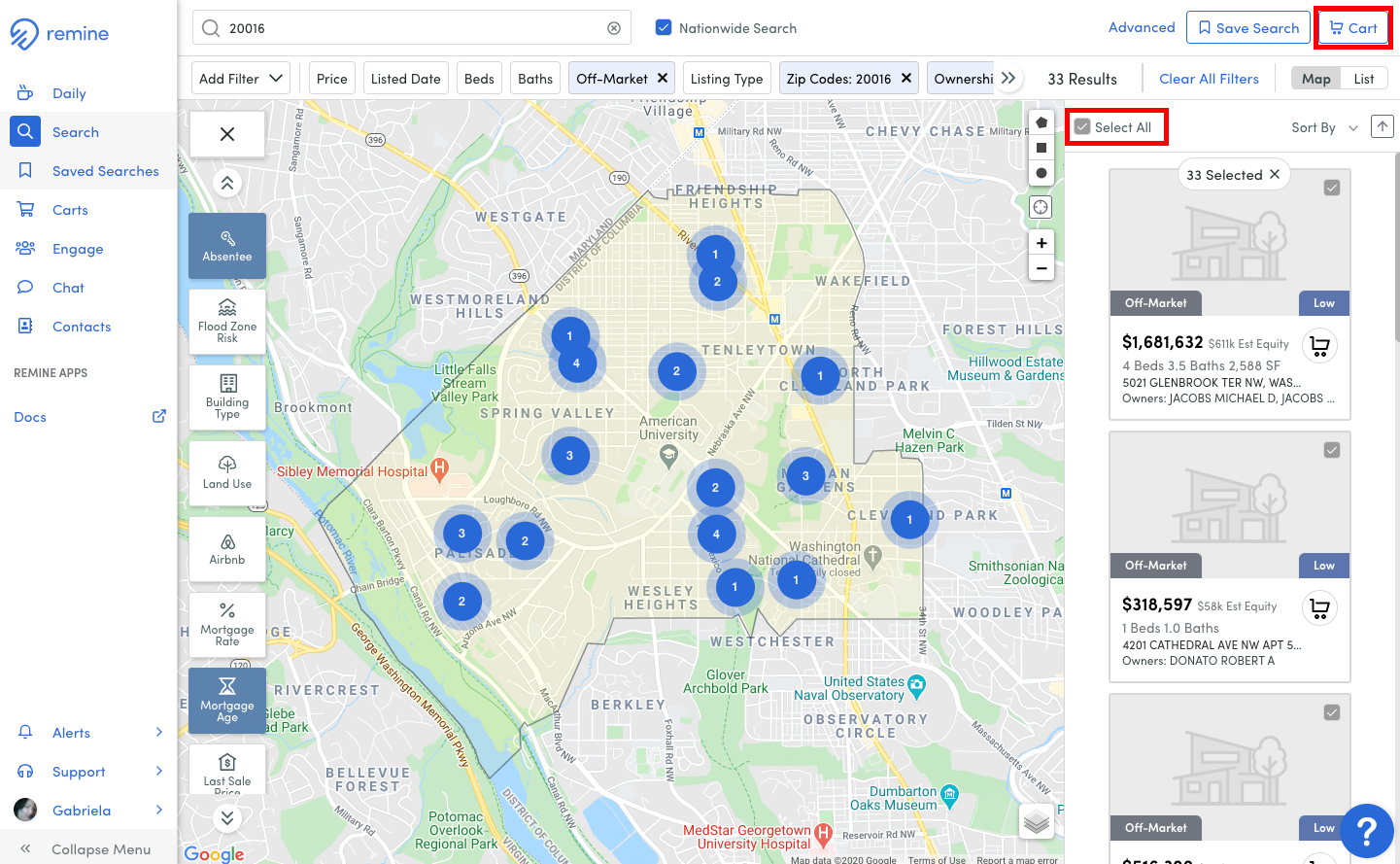Screen dimensions: 1400x864
Task: Open Advanced search options
Action: (x=1142, y=27)
